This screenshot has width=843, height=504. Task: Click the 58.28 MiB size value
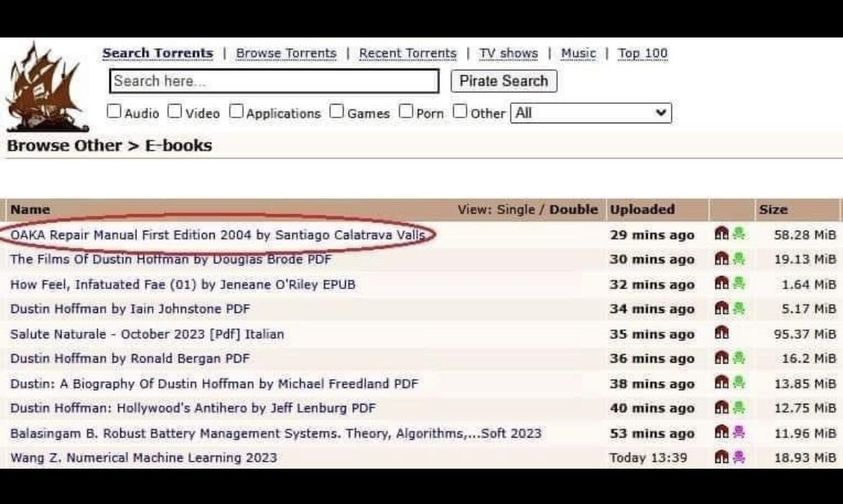coord(805,235)
